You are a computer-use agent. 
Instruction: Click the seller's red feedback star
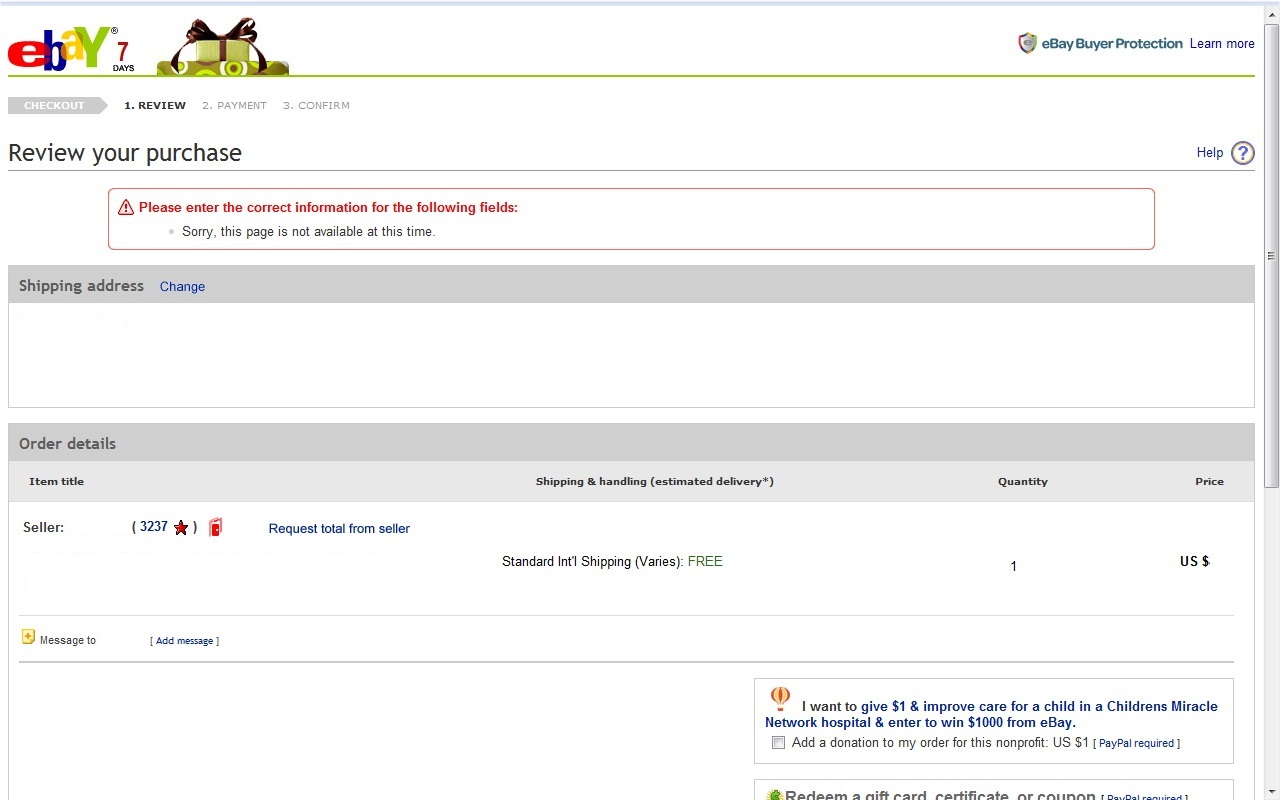pos(181,528)
